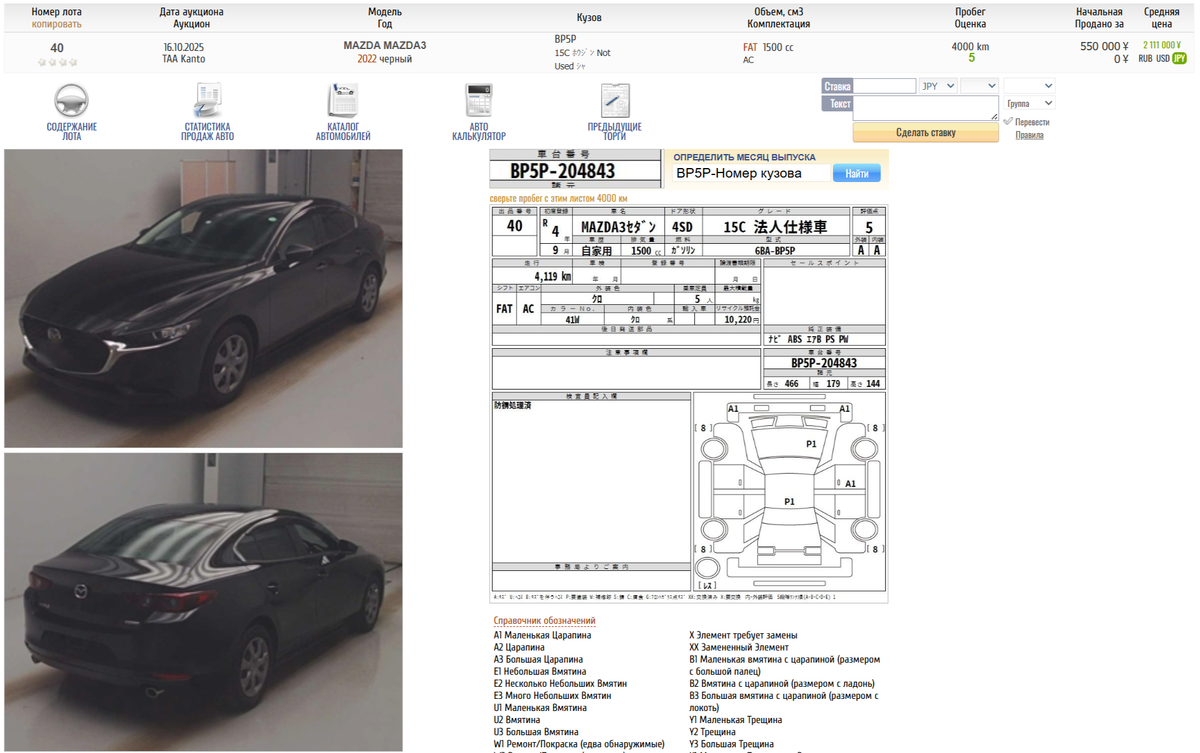Click the Объем, см3 Комплектация header
The height and width of the screenshot is (753, 1200).
[778, 18]
